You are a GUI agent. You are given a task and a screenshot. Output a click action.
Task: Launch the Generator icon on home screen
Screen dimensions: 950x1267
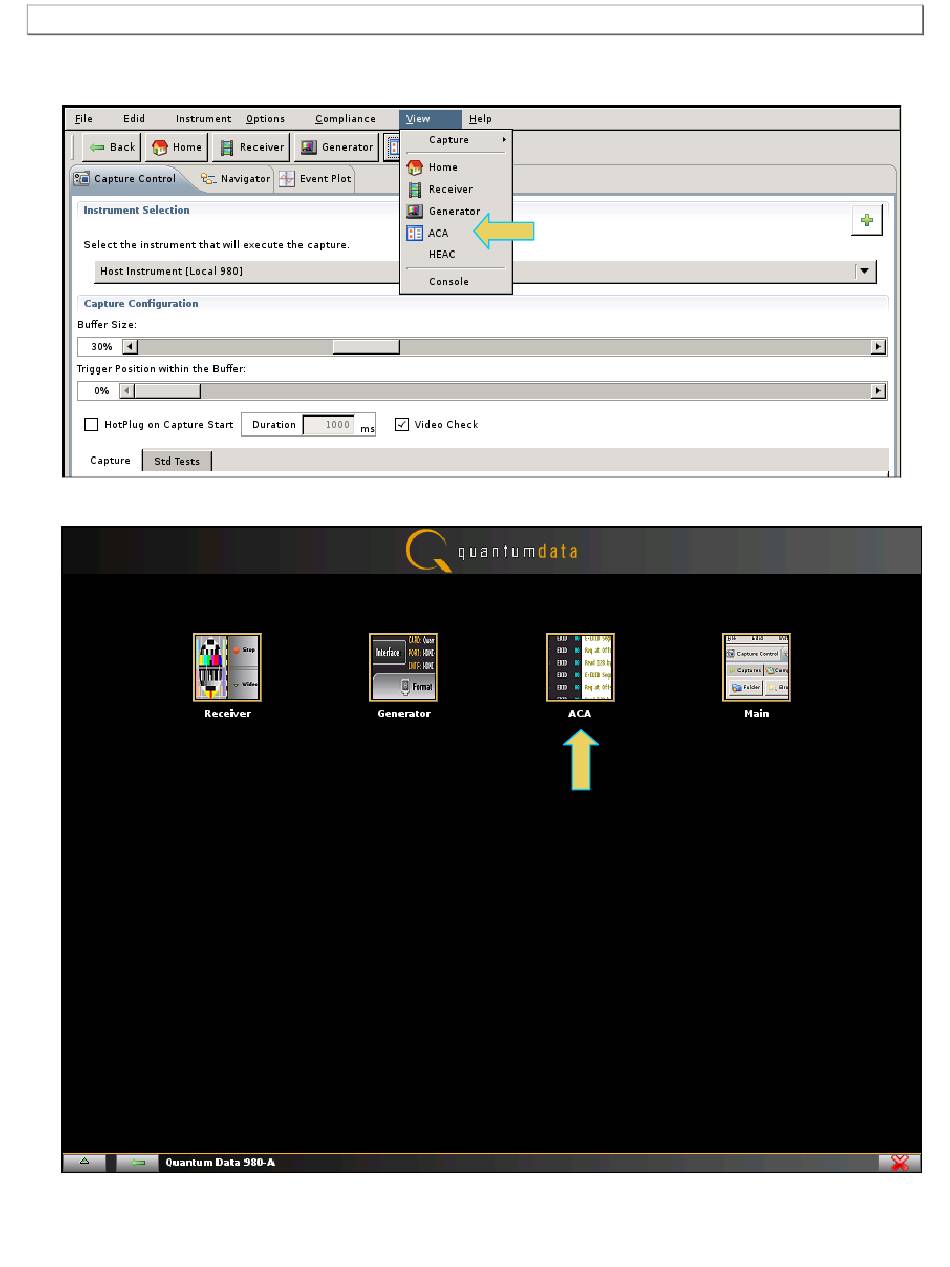403,667
